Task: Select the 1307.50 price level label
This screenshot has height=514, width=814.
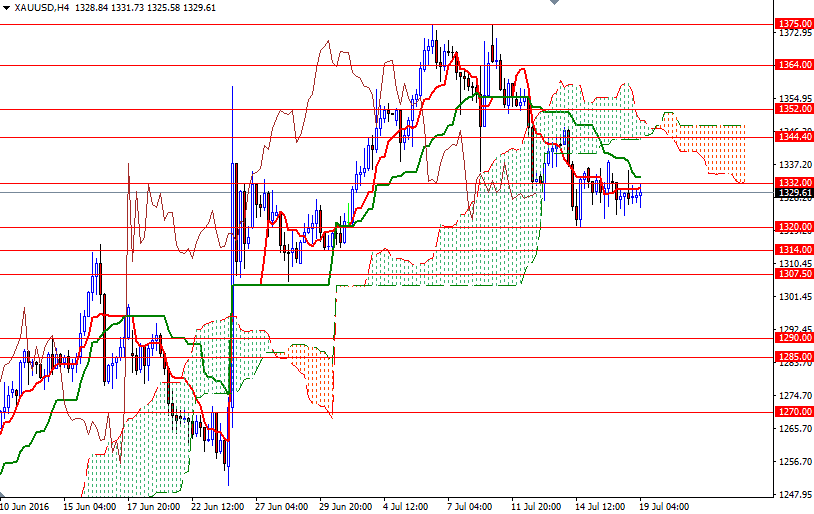Action: point(794,273)
